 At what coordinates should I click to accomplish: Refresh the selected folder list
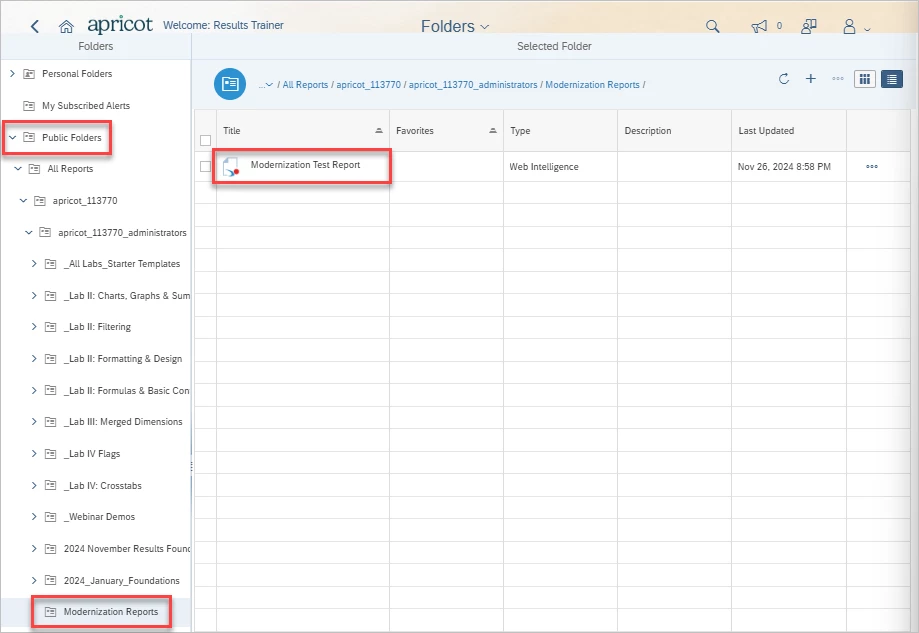click(x=784, y=79)
